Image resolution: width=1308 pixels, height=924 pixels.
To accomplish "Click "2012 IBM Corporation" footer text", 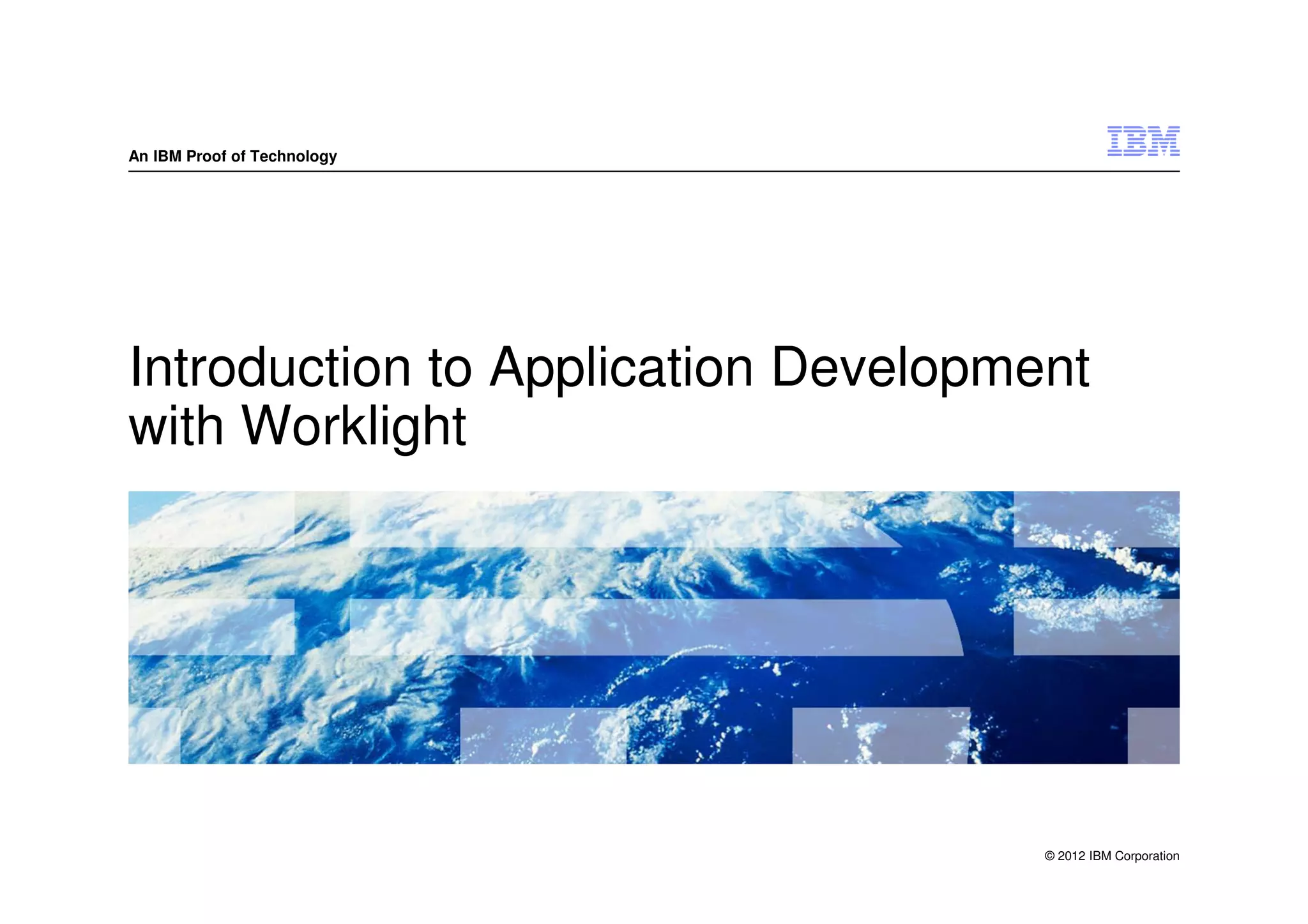I will tap(1118, 856).
